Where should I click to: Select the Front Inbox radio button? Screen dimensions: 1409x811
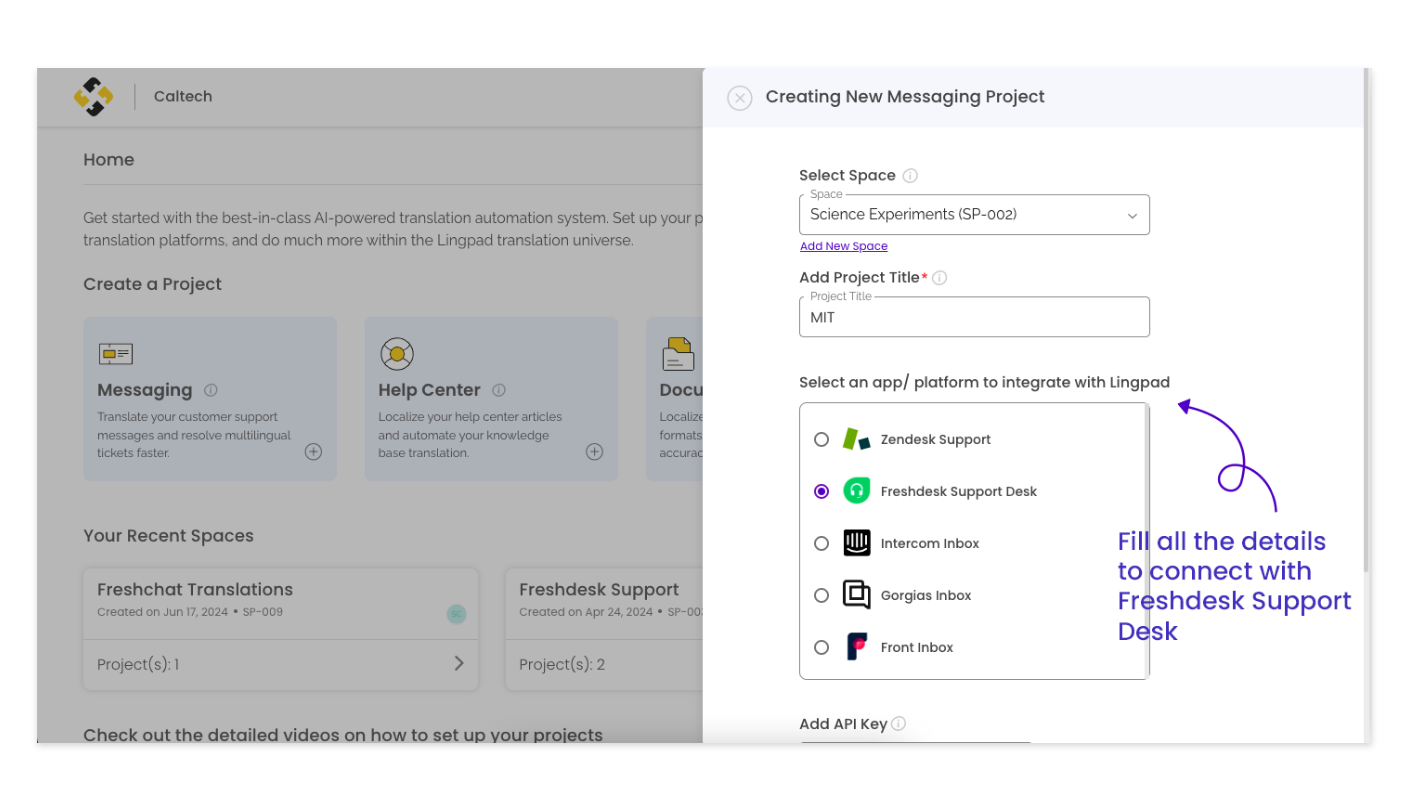pyautogui.click(x=821, y=647)
